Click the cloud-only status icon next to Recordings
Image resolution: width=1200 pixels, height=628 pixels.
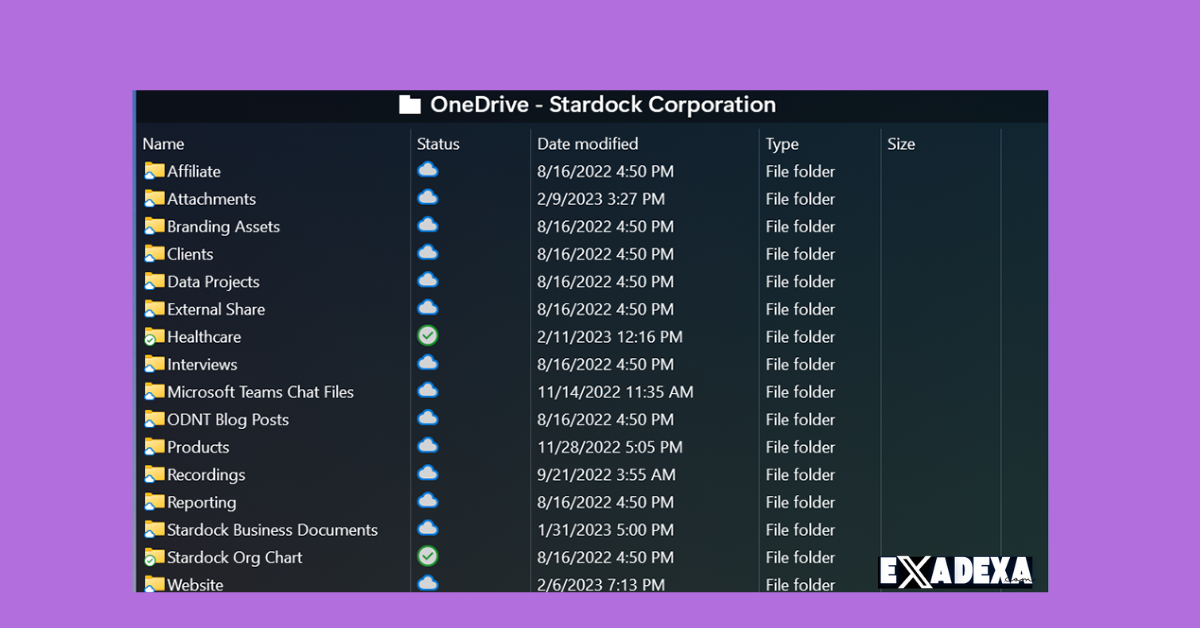[428, 474]
